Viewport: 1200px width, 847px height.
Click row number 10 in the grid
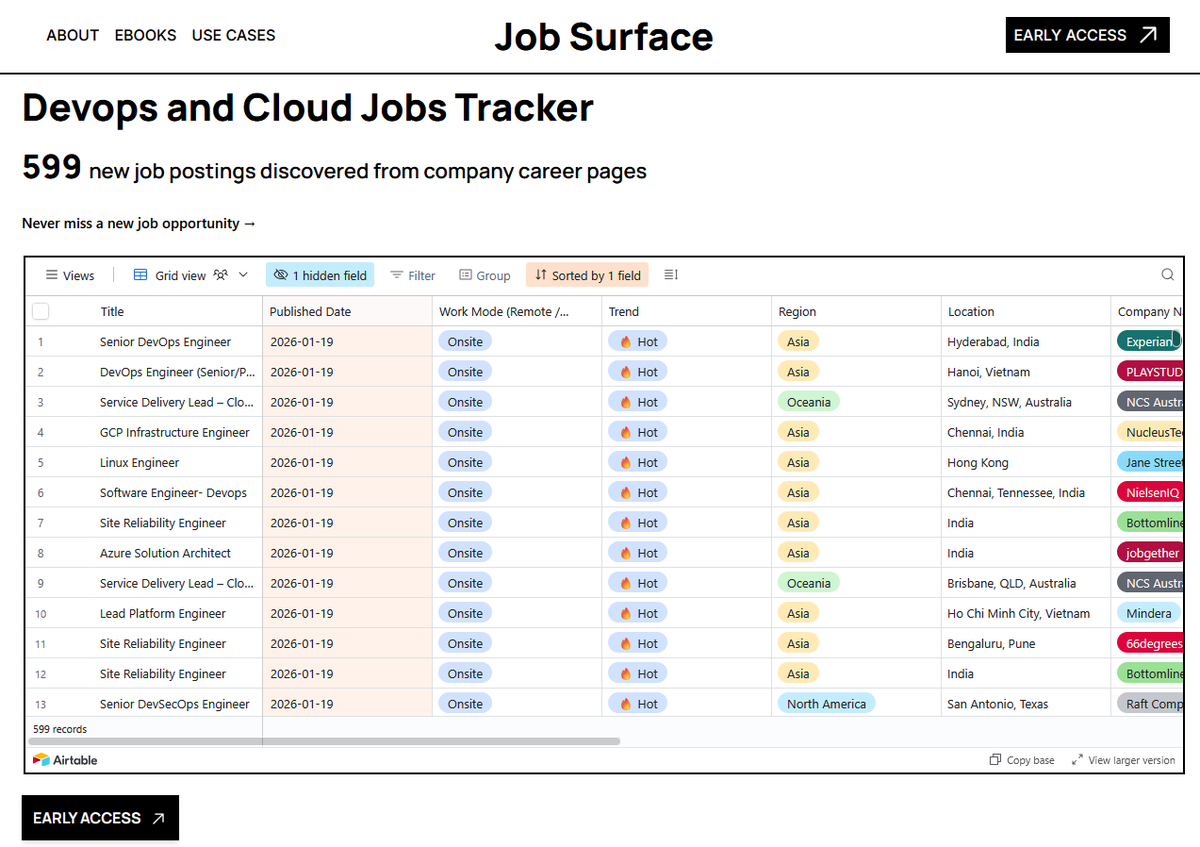point(40,613)
